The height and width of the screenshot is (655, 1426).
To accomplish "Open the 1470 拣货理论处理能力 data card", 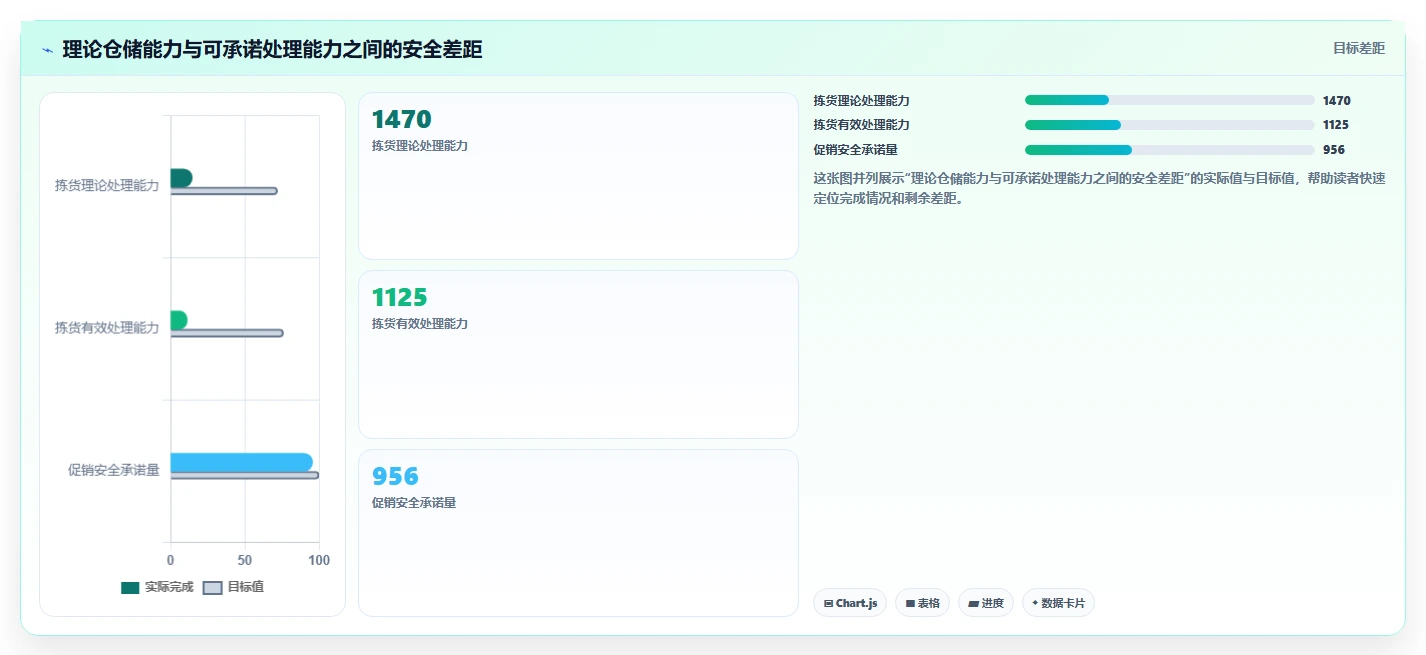I will click(x=578, y=176).
